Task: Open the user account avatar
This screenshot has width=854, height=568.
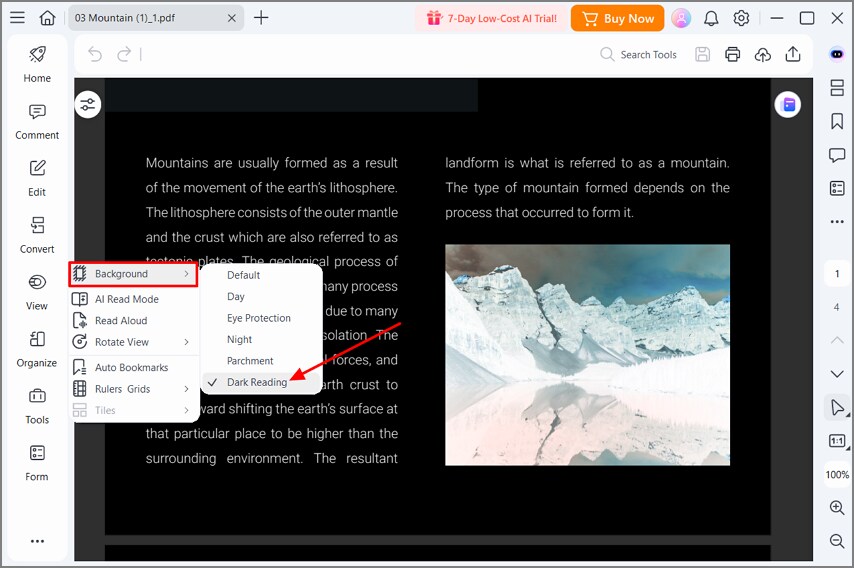Action: tap(681, 19)
